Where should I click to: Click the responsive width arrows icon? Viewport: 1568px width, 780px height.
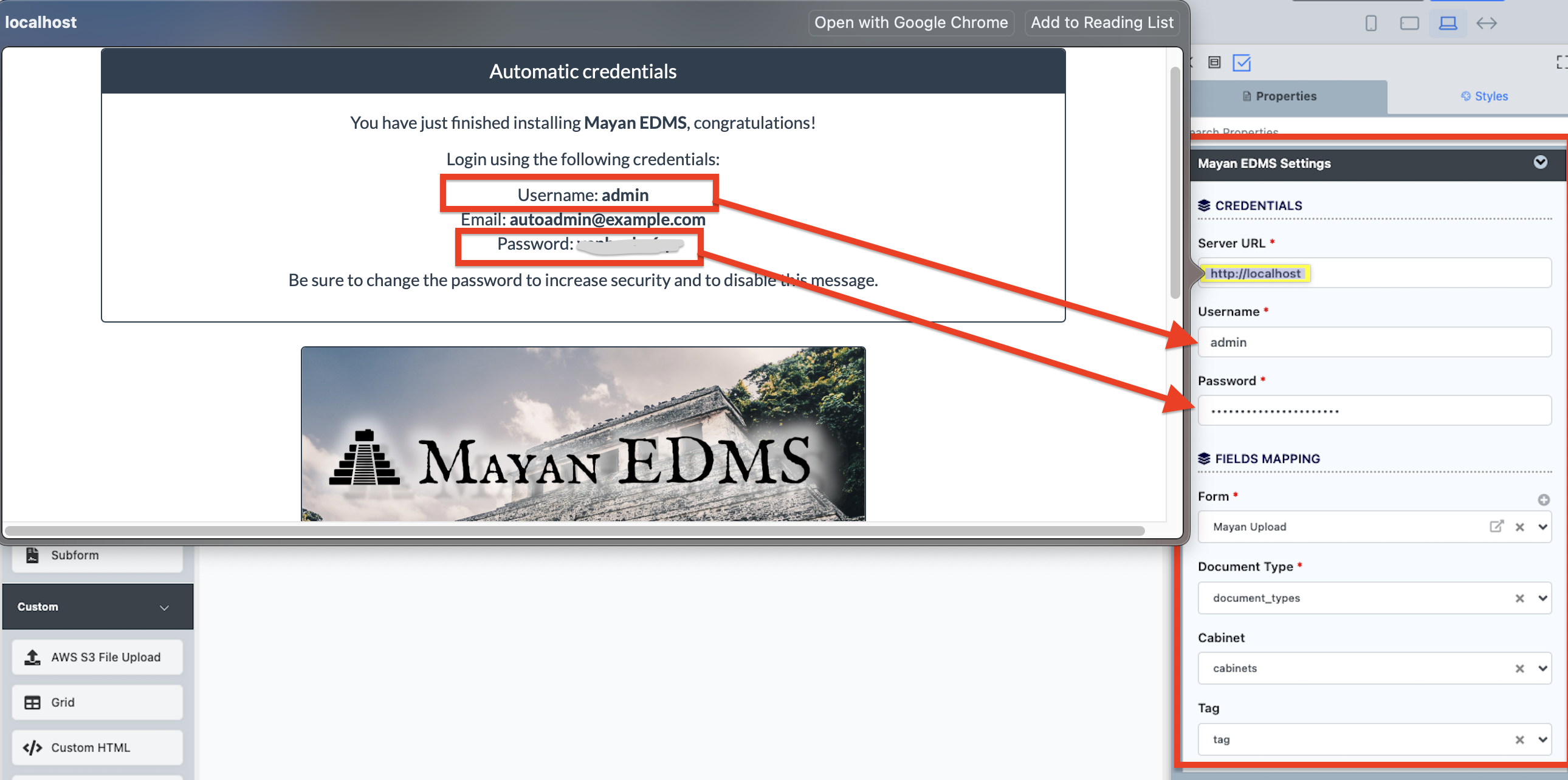1486,23
